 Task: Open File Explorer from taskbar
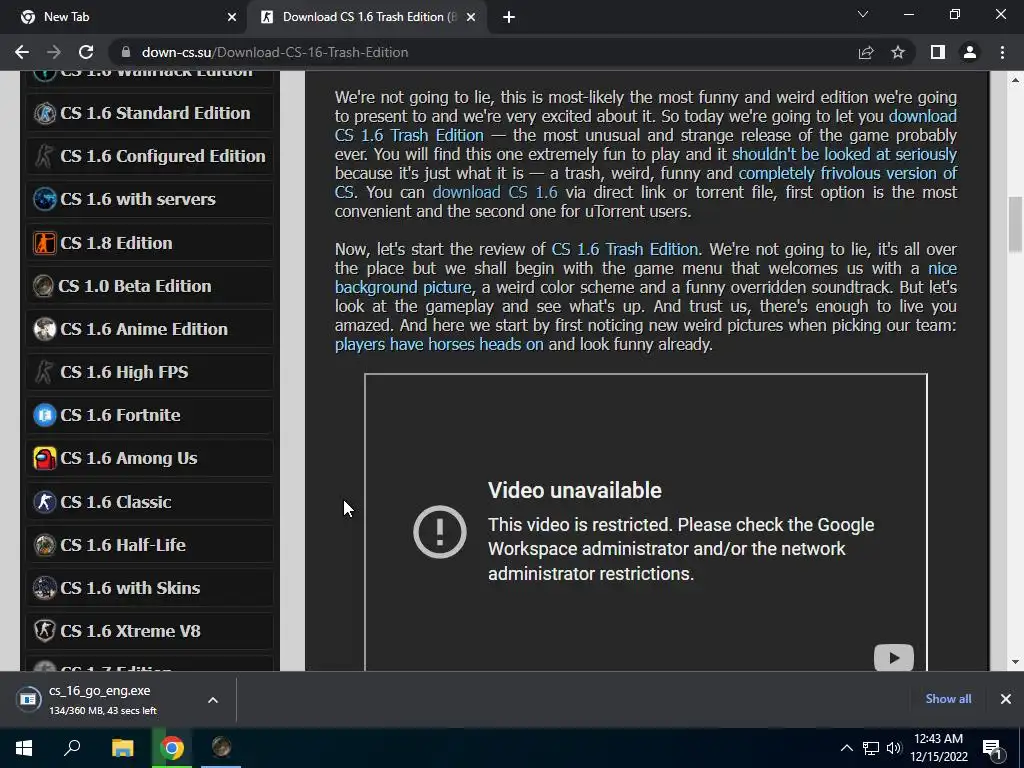tap(122, 748)
